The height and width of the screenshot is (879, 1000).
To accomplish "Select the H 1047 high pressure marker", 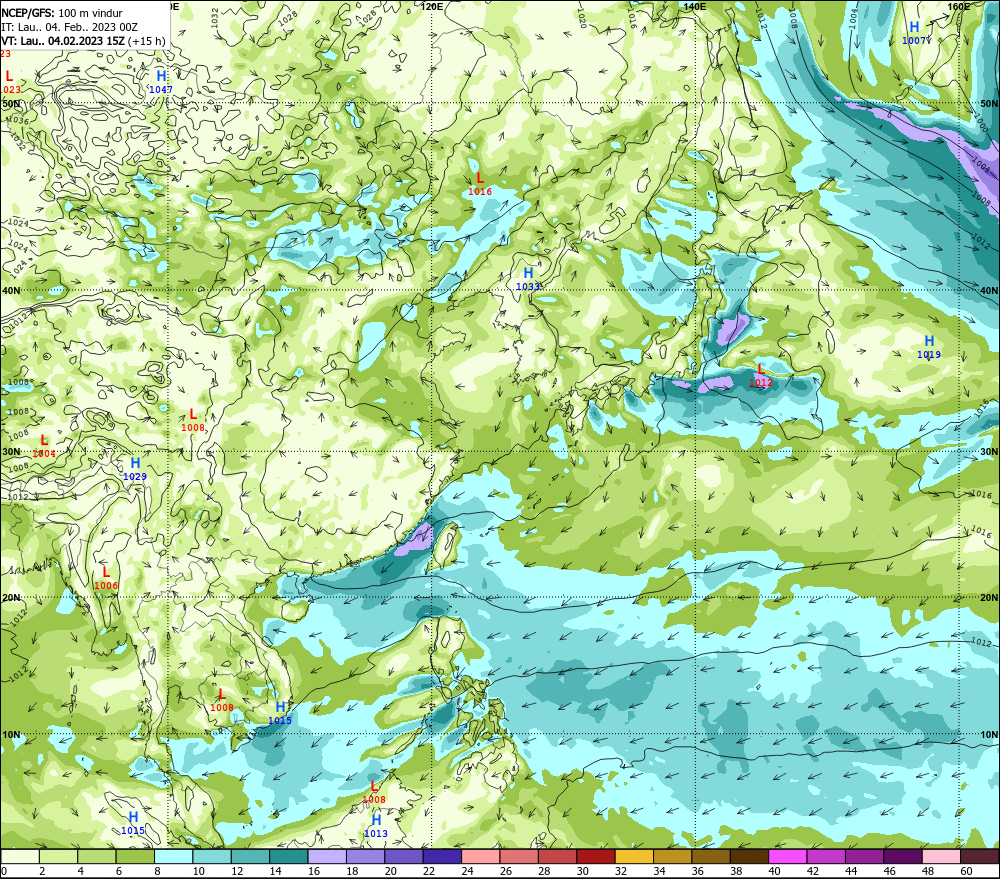I will (161, 82).
